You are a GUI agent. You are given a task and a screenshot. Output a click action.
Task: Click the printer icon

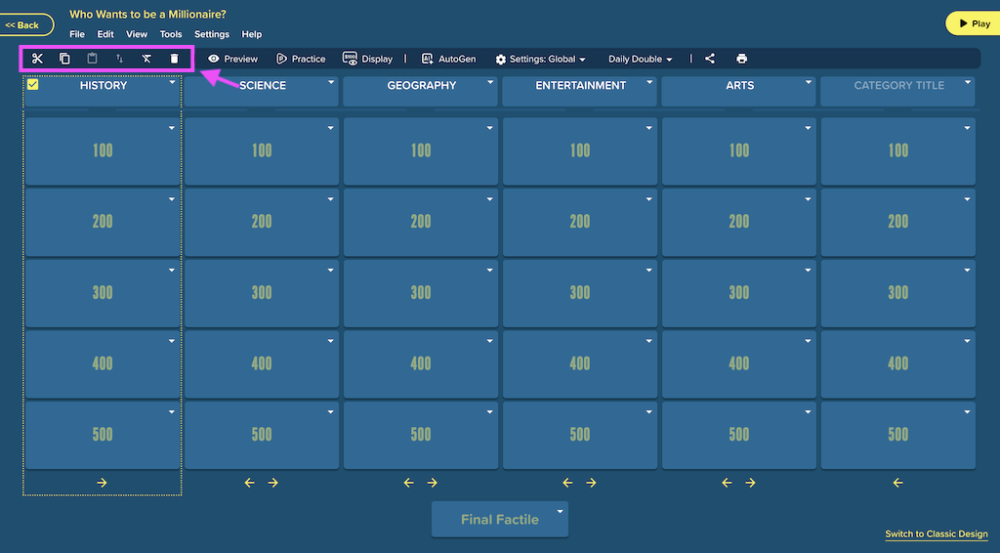point(742,59)
